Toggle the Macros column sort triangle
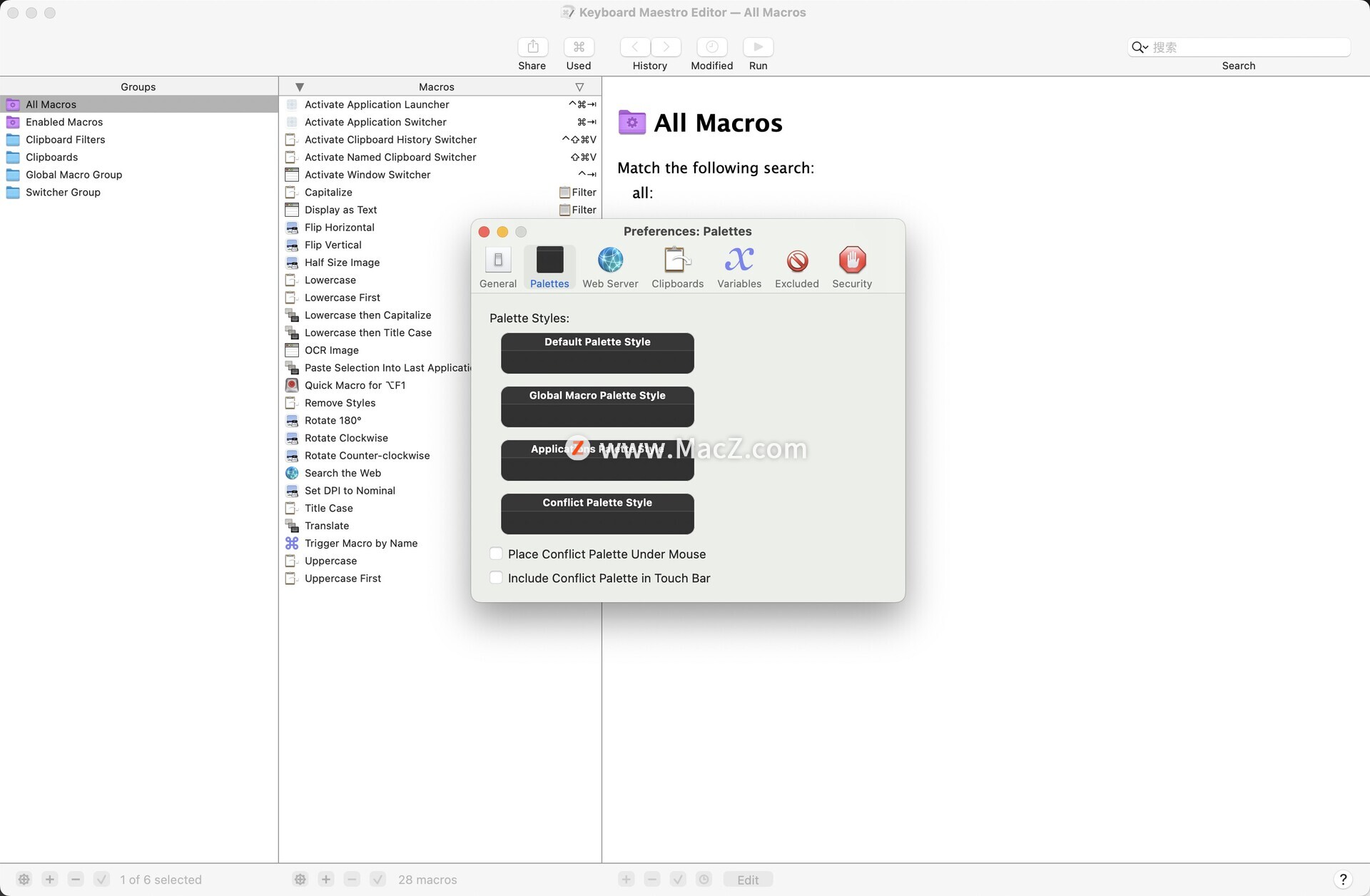 300,87
